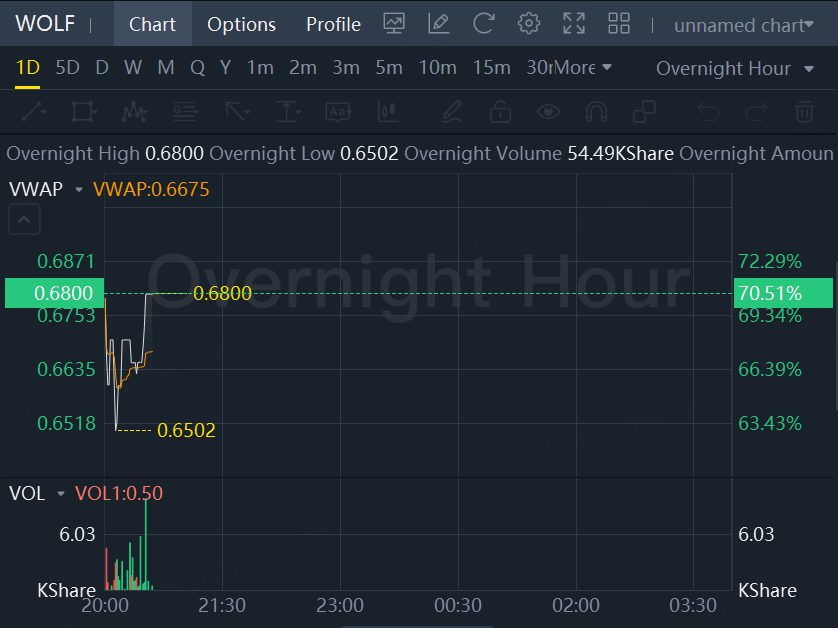
Task: Switch to the Options tab
Action: [x=242, y=24]
